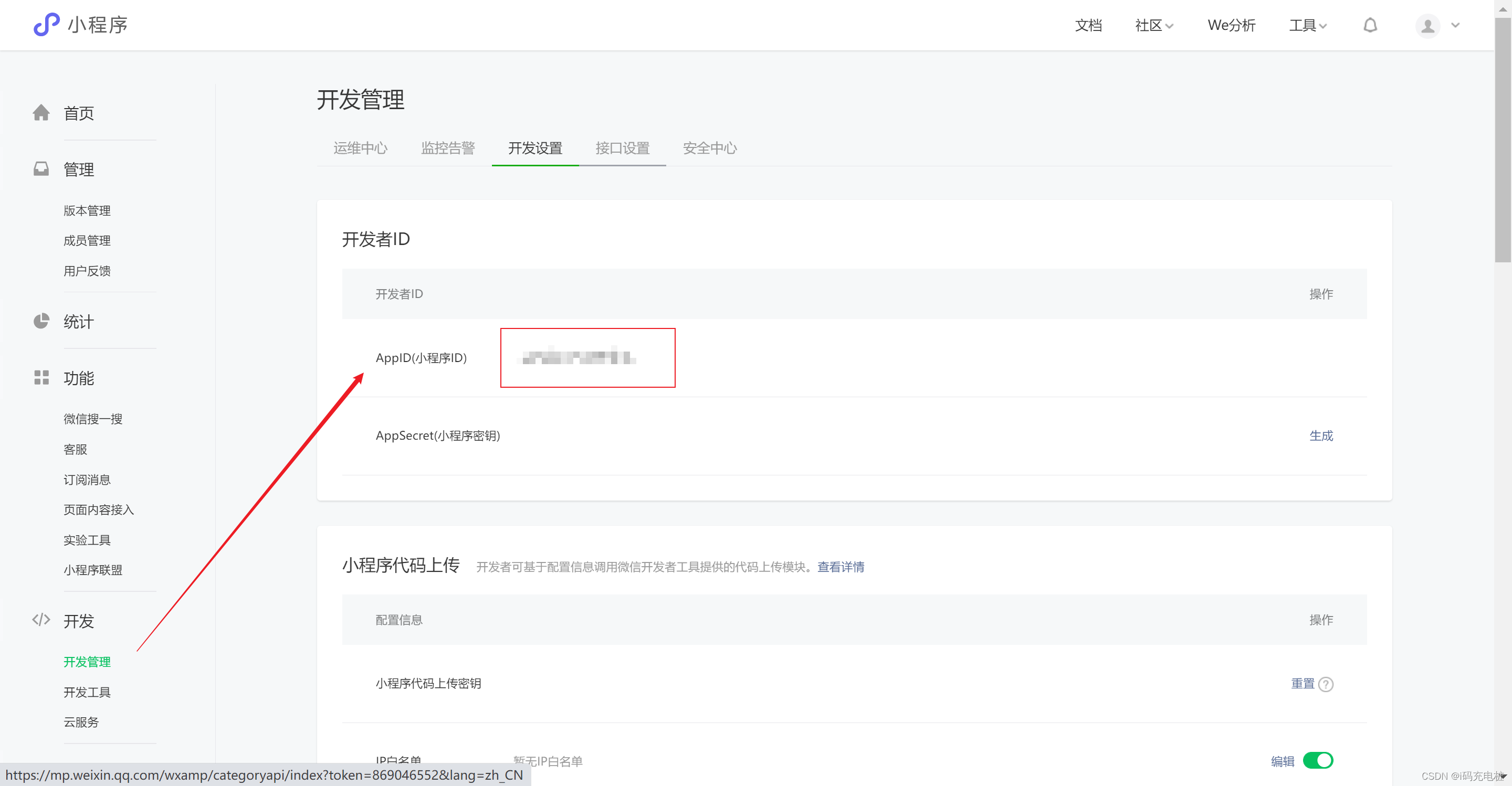The height and width of the screenshot is (786, 1512).
Task: Open 版本管理 in sidebar
Action: click(87, 210)
